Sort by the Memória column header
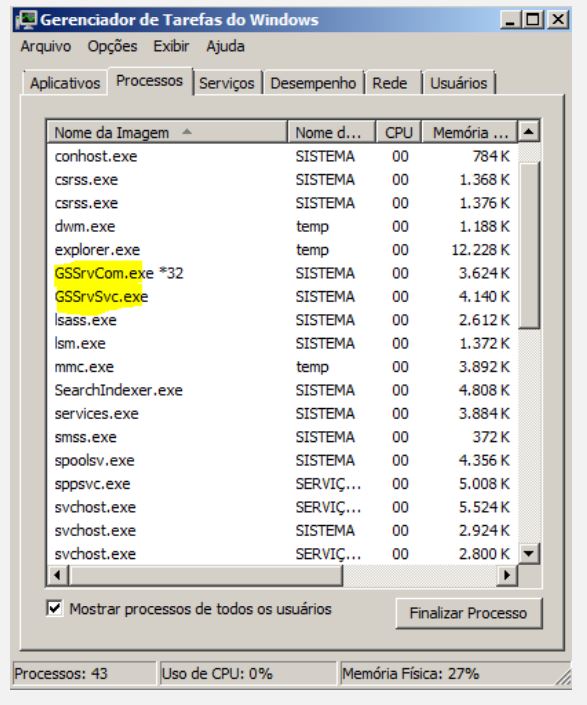 point(470,133)
